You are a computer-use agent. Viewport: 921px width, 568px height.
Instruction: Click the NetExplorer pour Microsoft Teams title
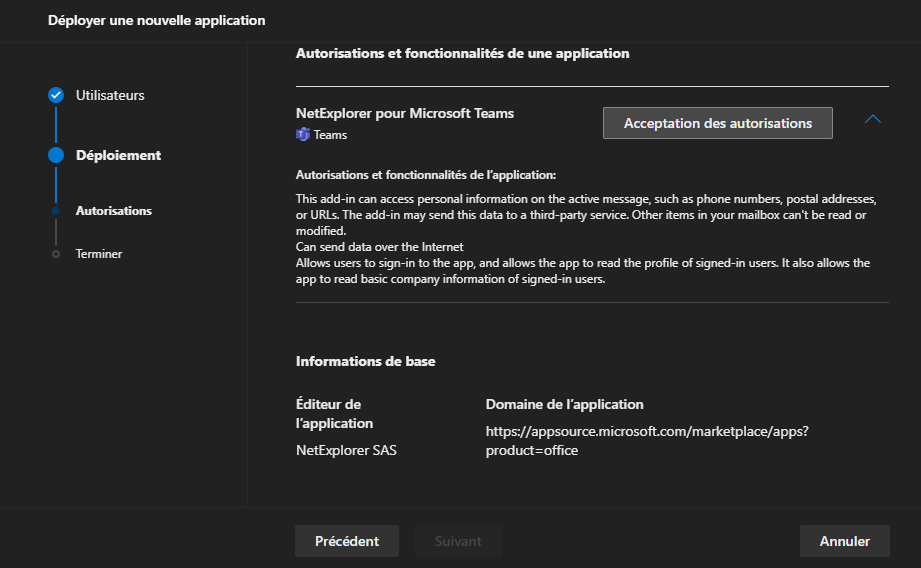405,113
